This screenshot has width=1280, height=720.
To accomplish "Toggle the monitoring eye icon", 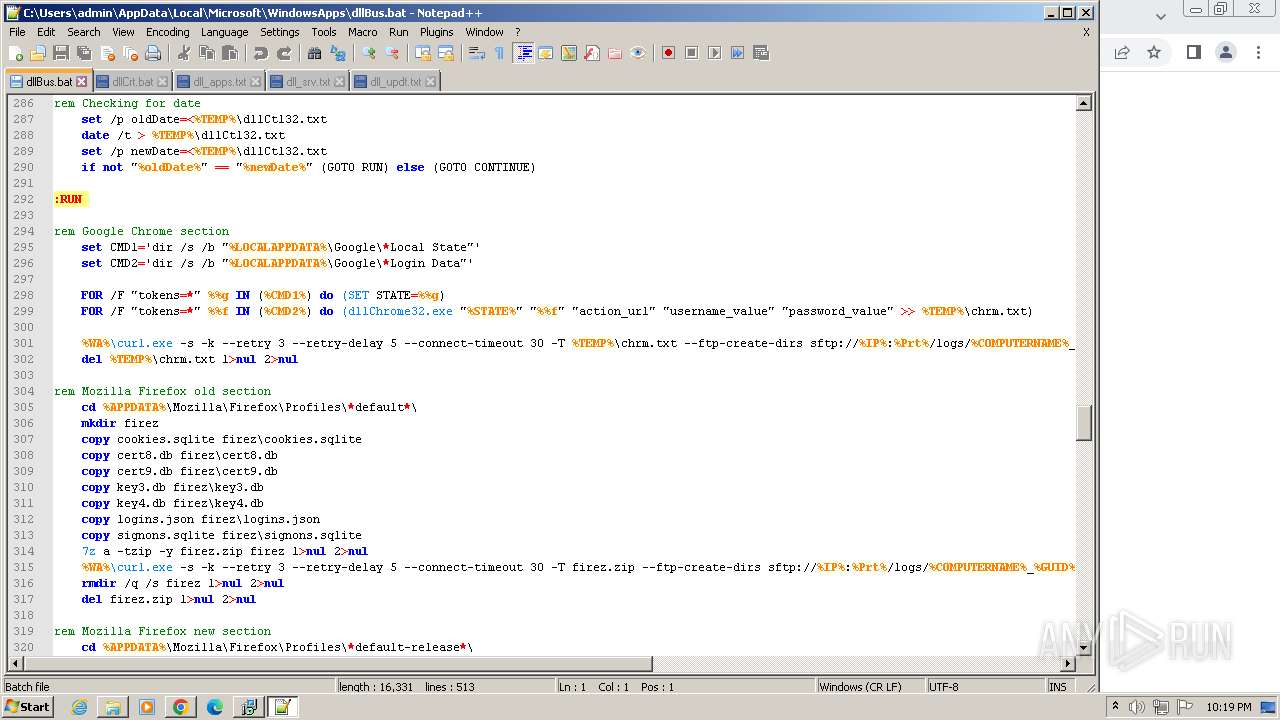I will 638,53.
